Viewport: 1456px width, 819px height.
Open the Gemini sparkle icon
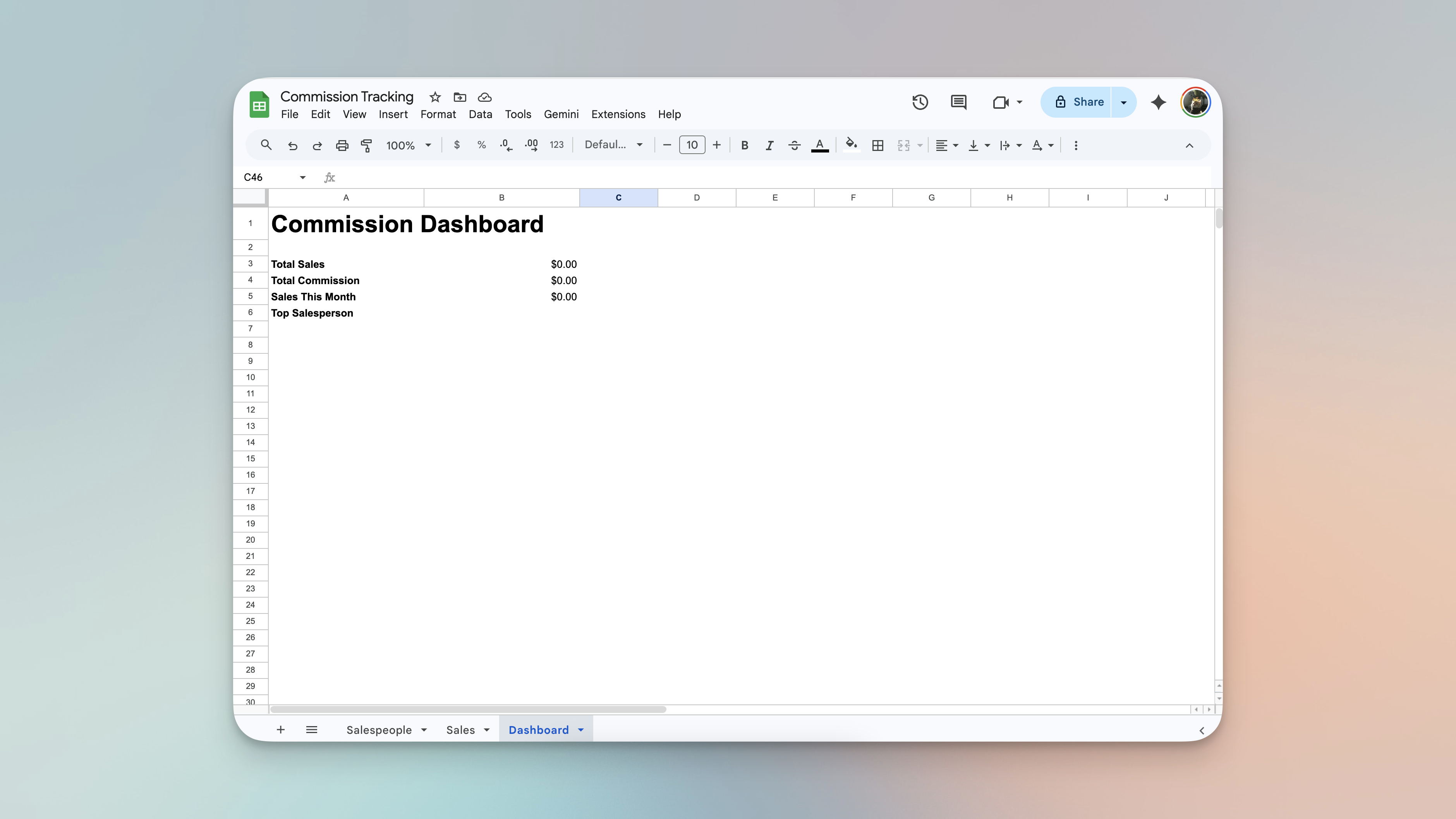click(1158, 102)
